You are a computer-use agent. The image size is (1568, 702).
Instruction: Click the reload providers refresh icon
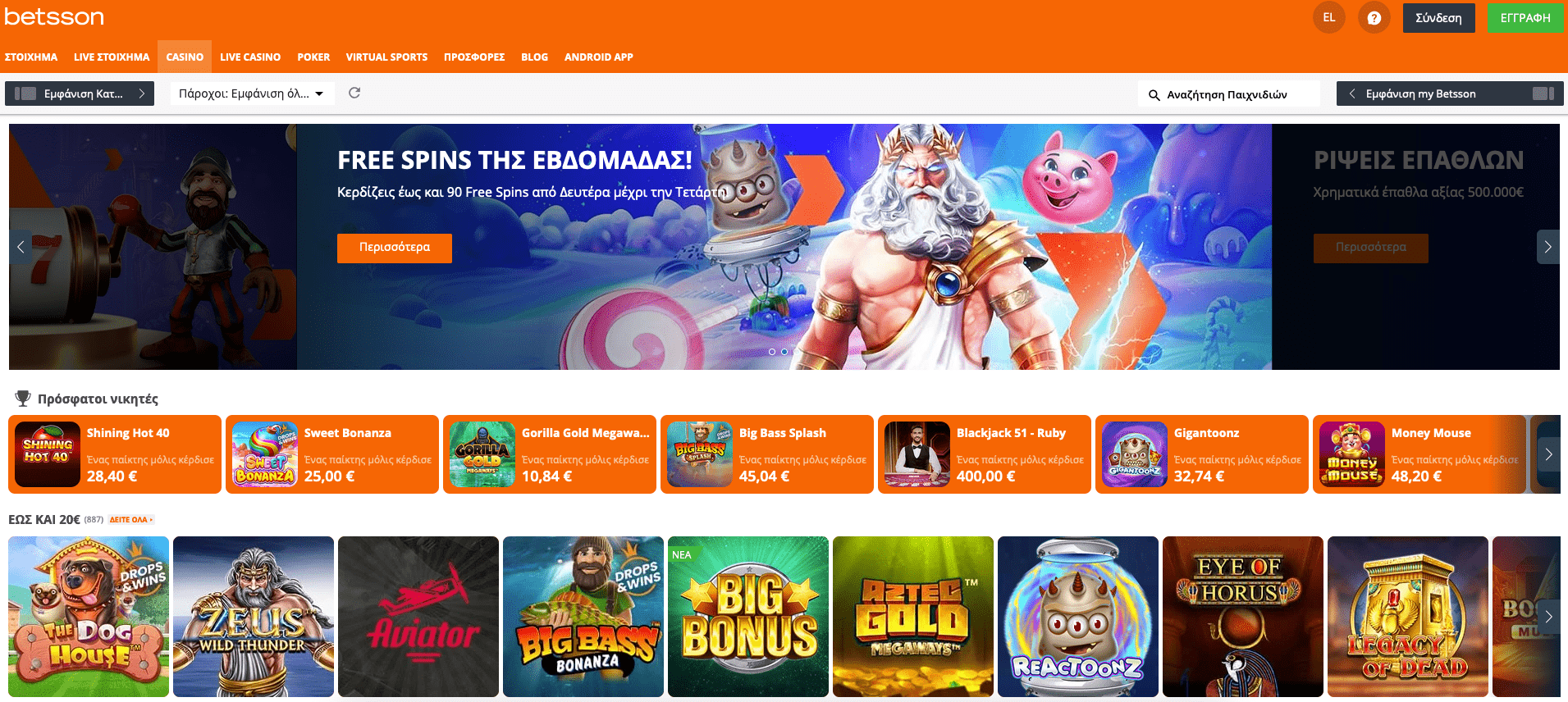(354, 93)
